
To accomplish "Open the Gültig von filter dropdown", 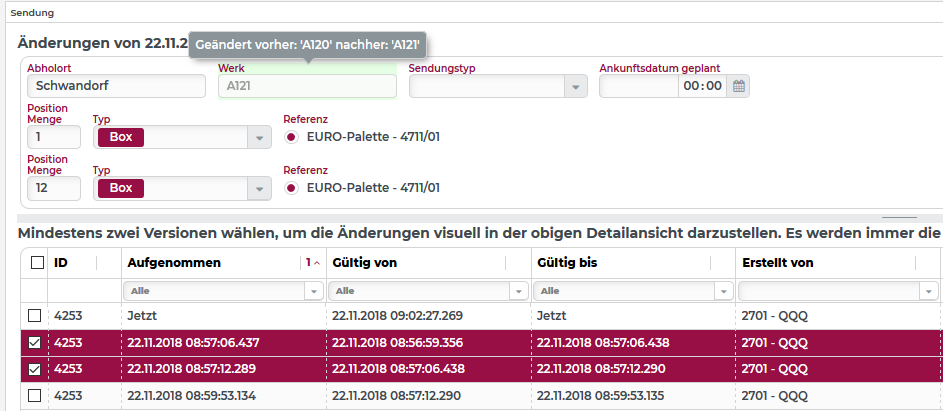I will point(519,291).
